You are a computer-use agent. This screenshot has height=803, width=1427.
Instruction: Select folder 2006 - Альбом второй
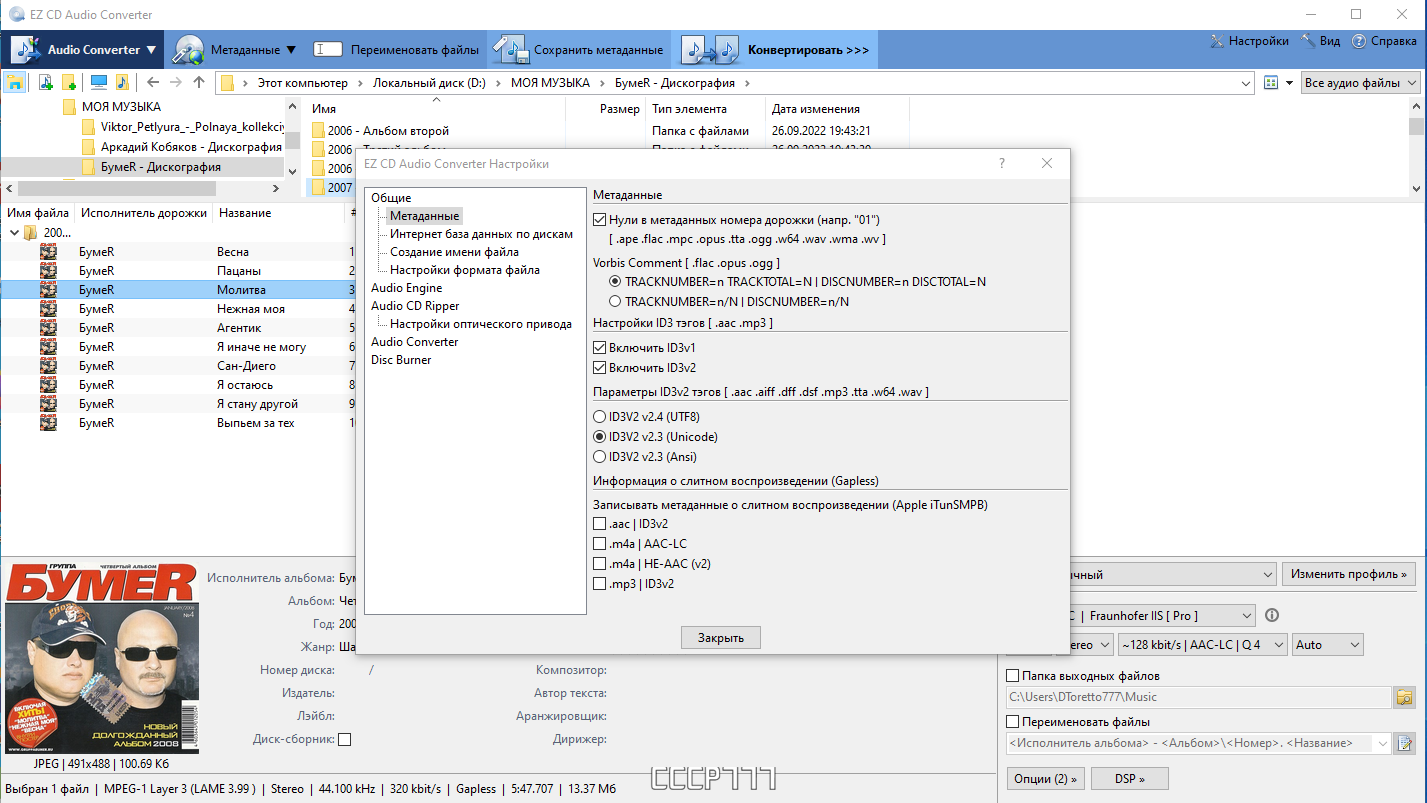(388, 131)
